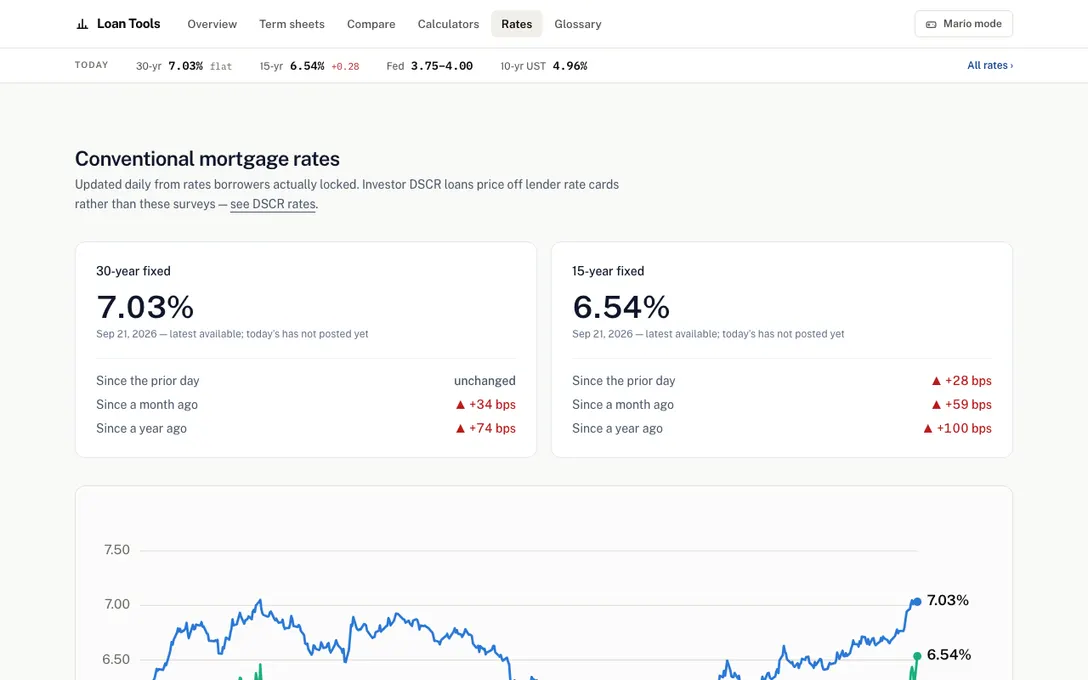Switch to the Calculators tab
This screenshot has width=1088, height=680.
pyautogui.click(x=448, y=24)
